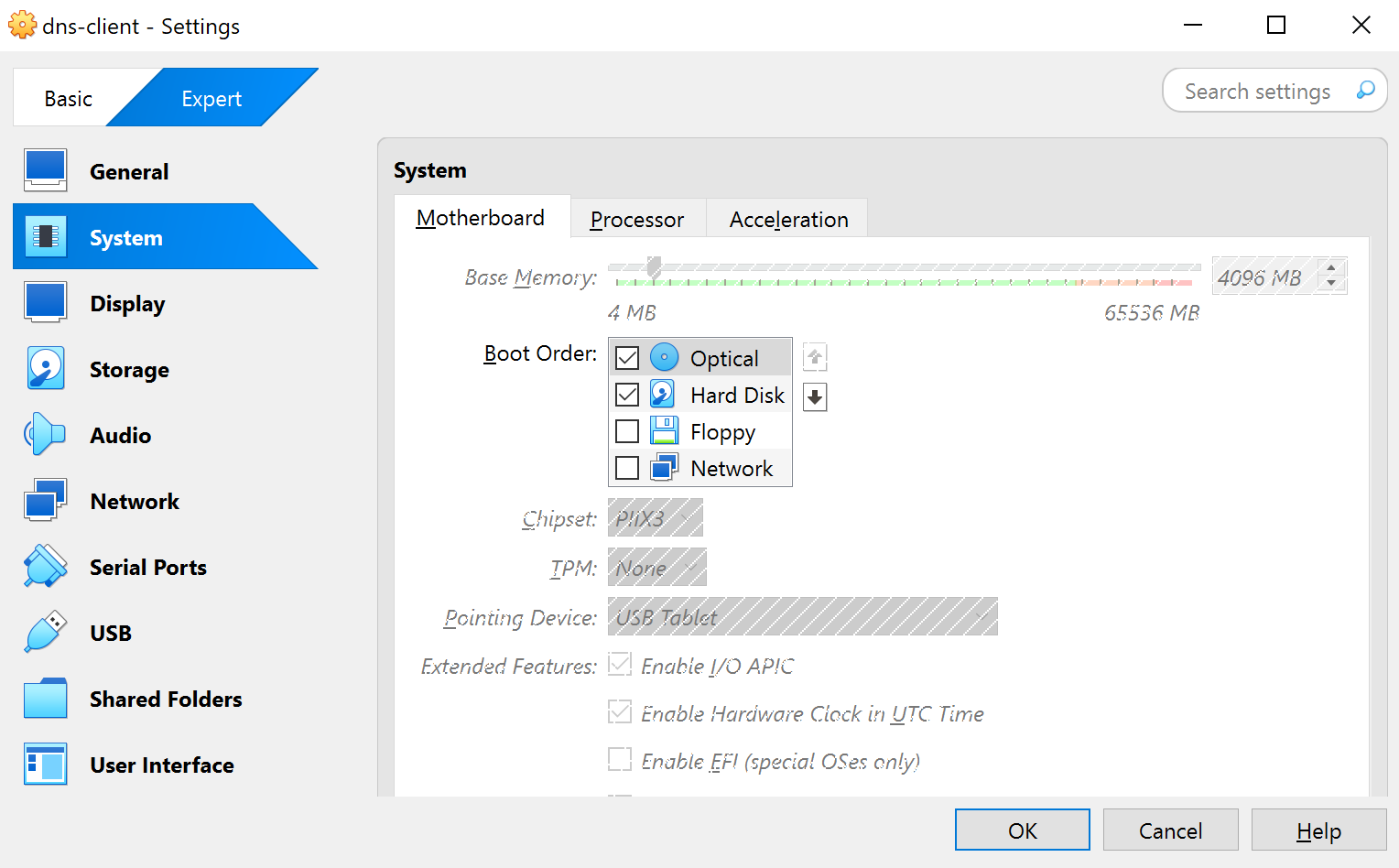Click the Floppy disk icon in boot order
This screenshot has width=1399, height=868.
point(664,431)
